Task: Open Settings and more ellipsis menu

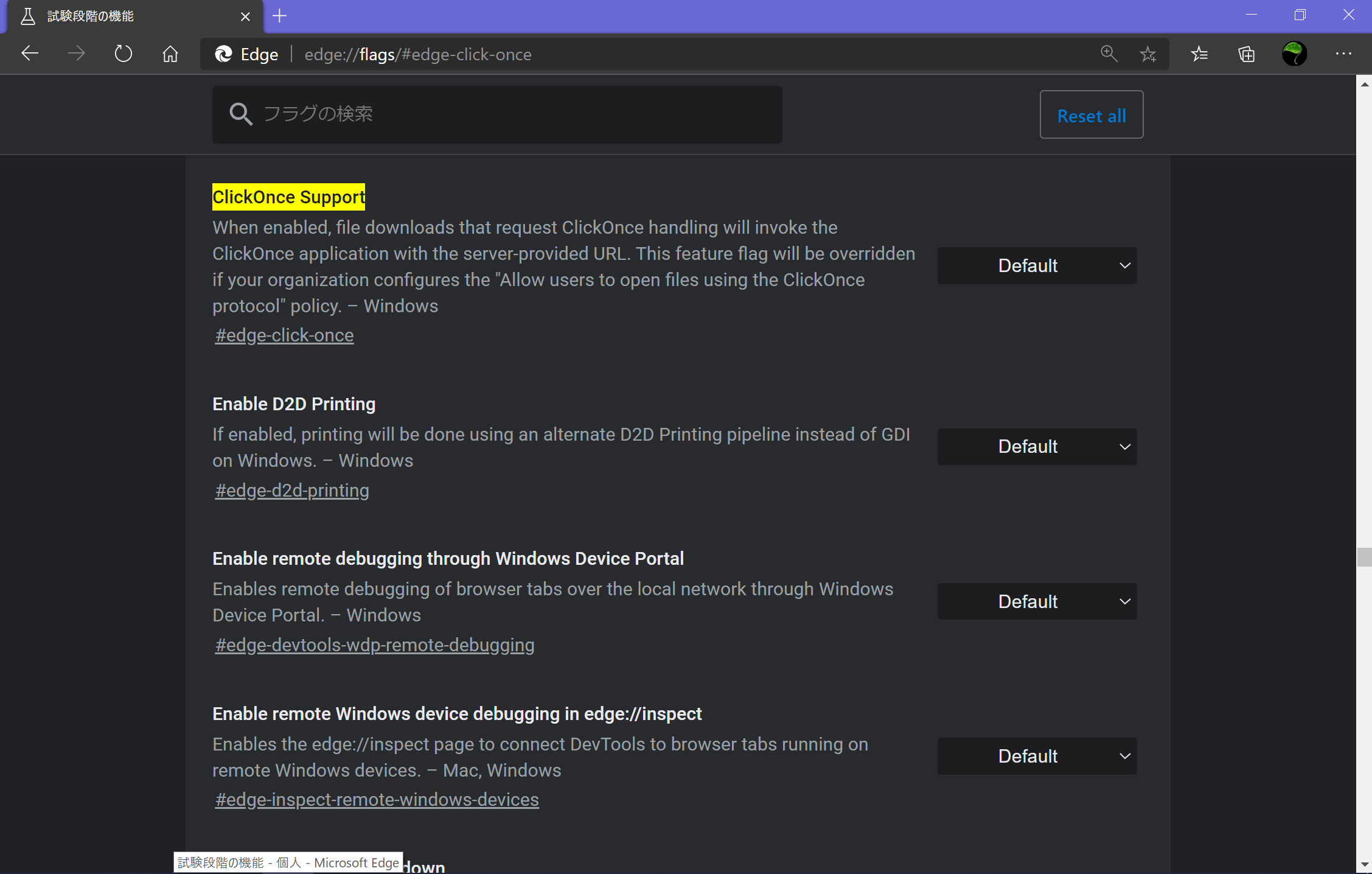Action: [x=1343, y=54]
